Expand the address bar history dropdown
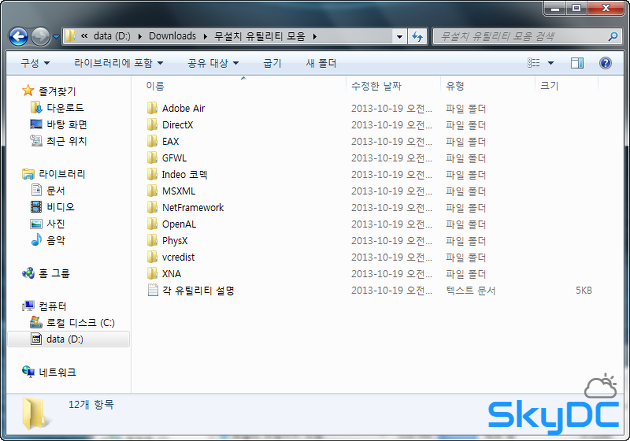The width and height of the screenshot is (630, 441). coord(399,37)
